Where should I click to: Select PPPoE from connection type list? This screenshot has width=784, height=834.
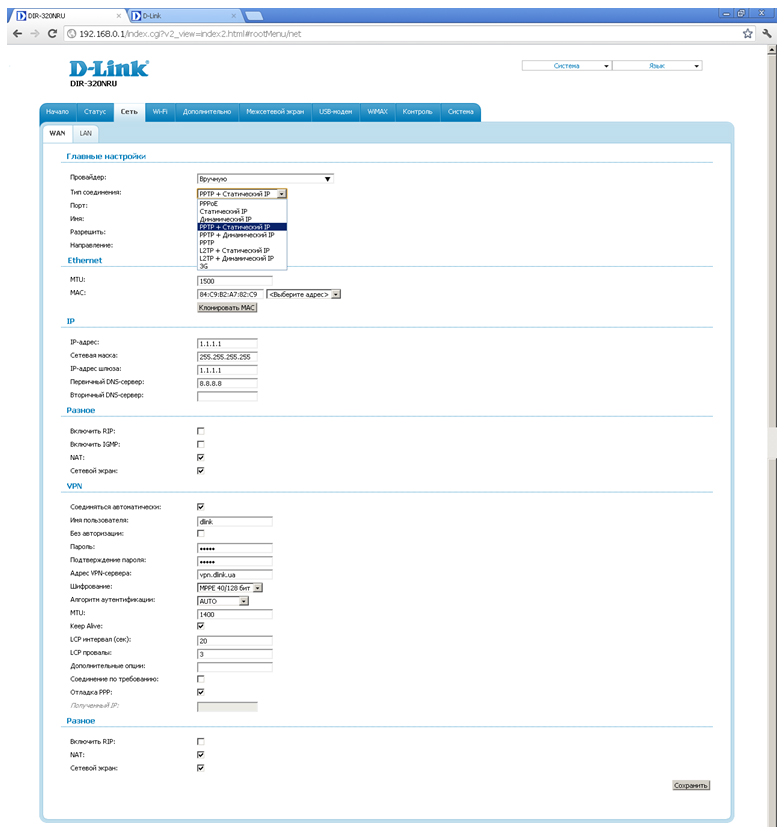(x=210, y=203)
